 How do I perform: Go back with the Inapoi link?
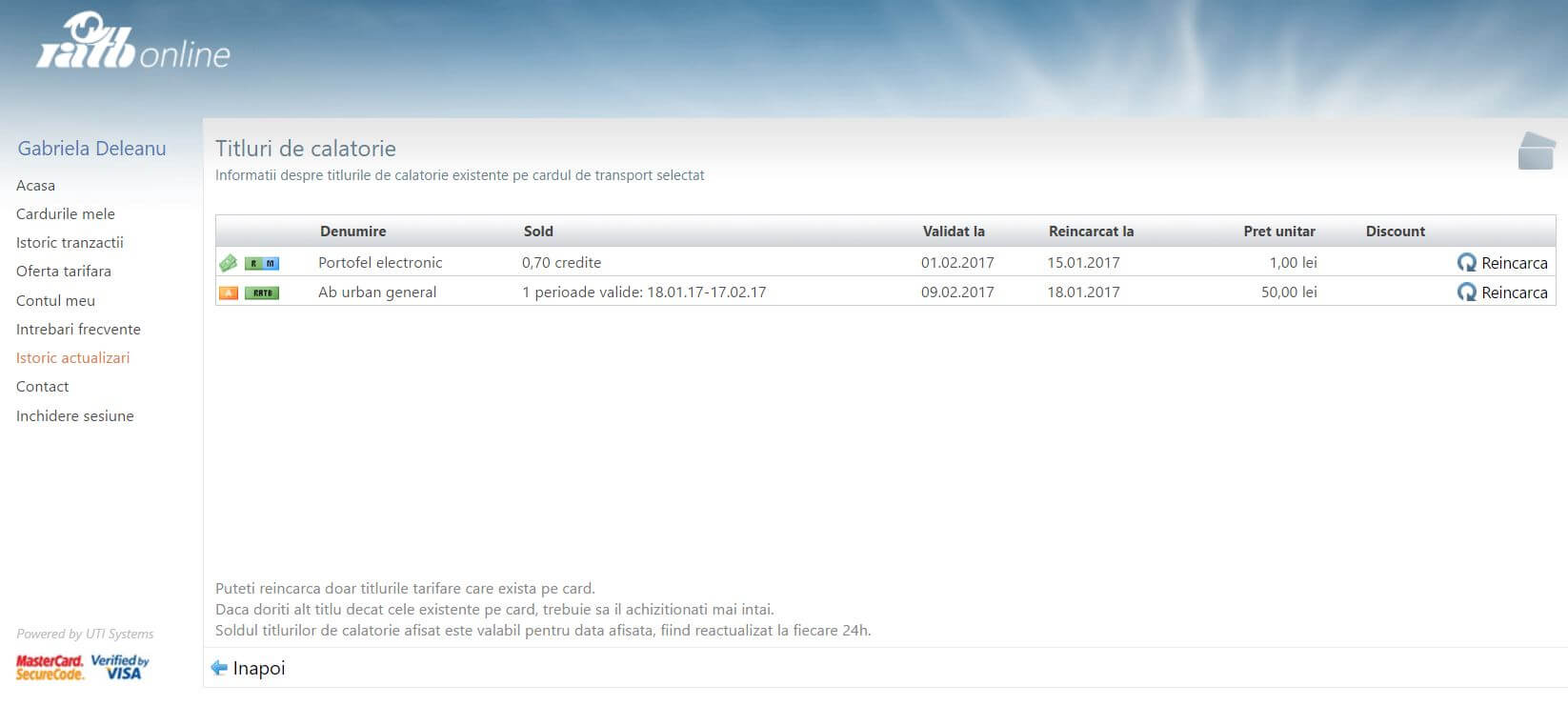[259, 668]
